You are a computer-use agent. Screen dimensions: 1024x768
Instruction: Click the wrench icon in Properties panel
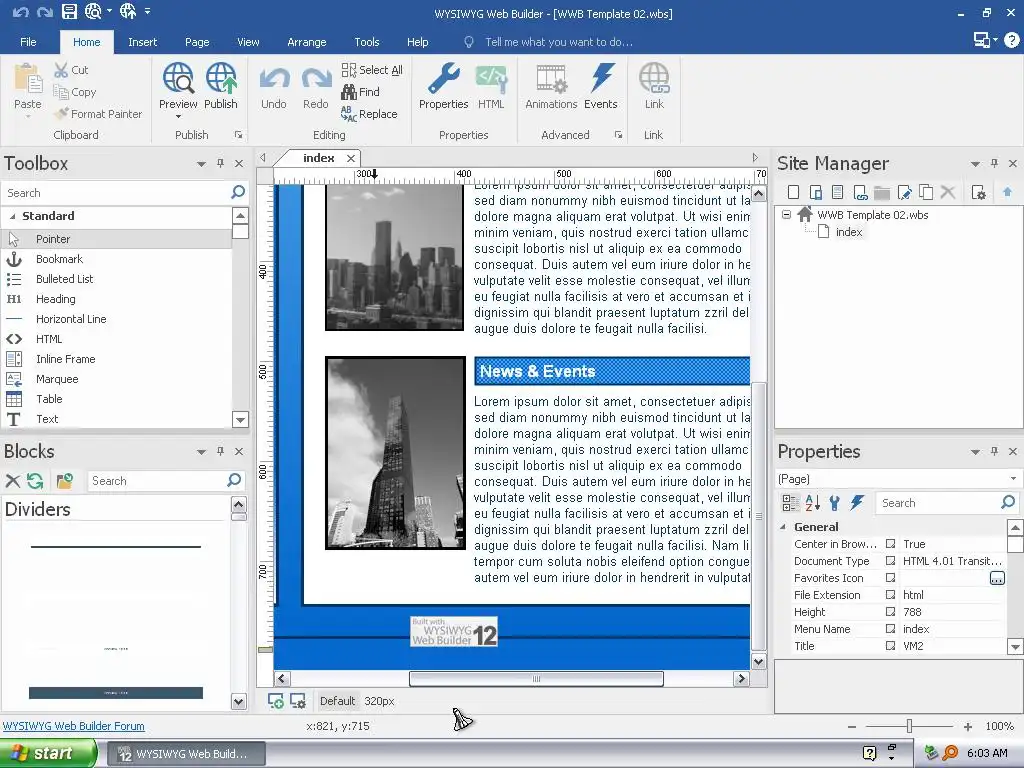pyautogui.click(x=835, y=502)
